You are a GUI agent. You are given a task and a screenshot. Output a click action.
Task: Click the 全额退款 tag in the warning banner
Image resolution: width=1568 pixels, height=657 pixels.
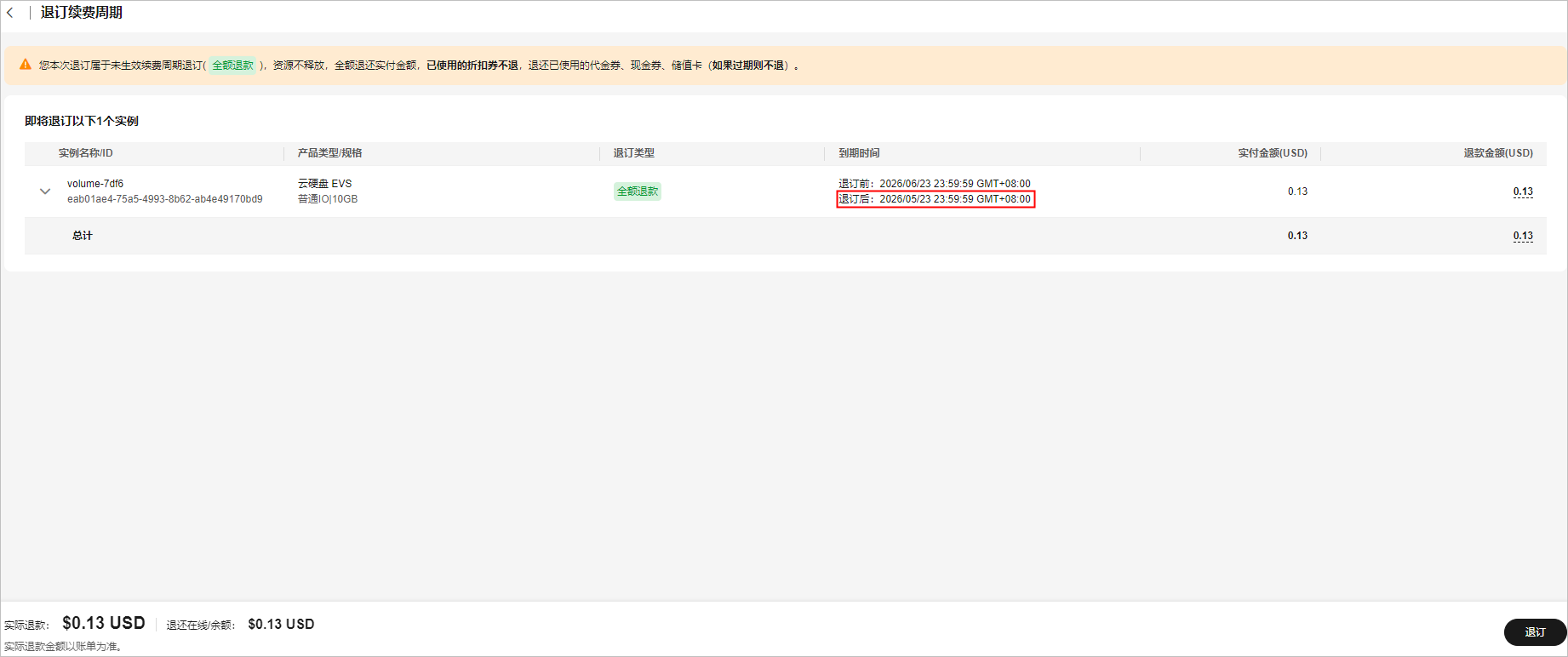[x=233, y=66]
